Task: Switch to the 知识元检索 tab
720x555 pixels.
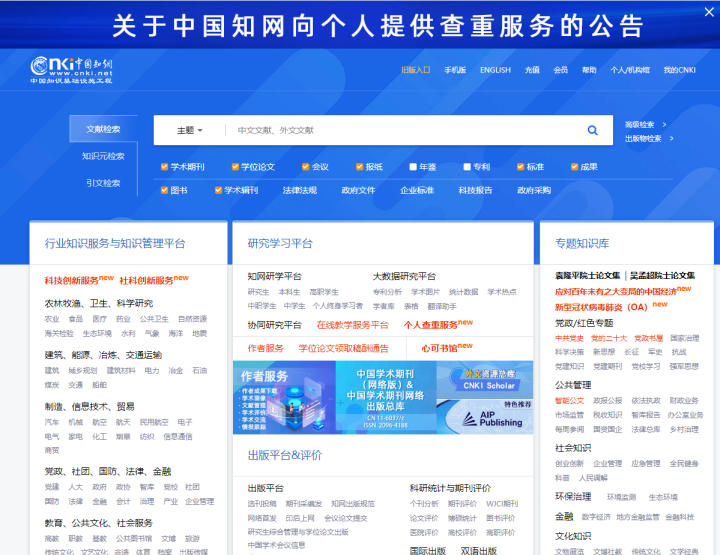Action: [103, 156]
